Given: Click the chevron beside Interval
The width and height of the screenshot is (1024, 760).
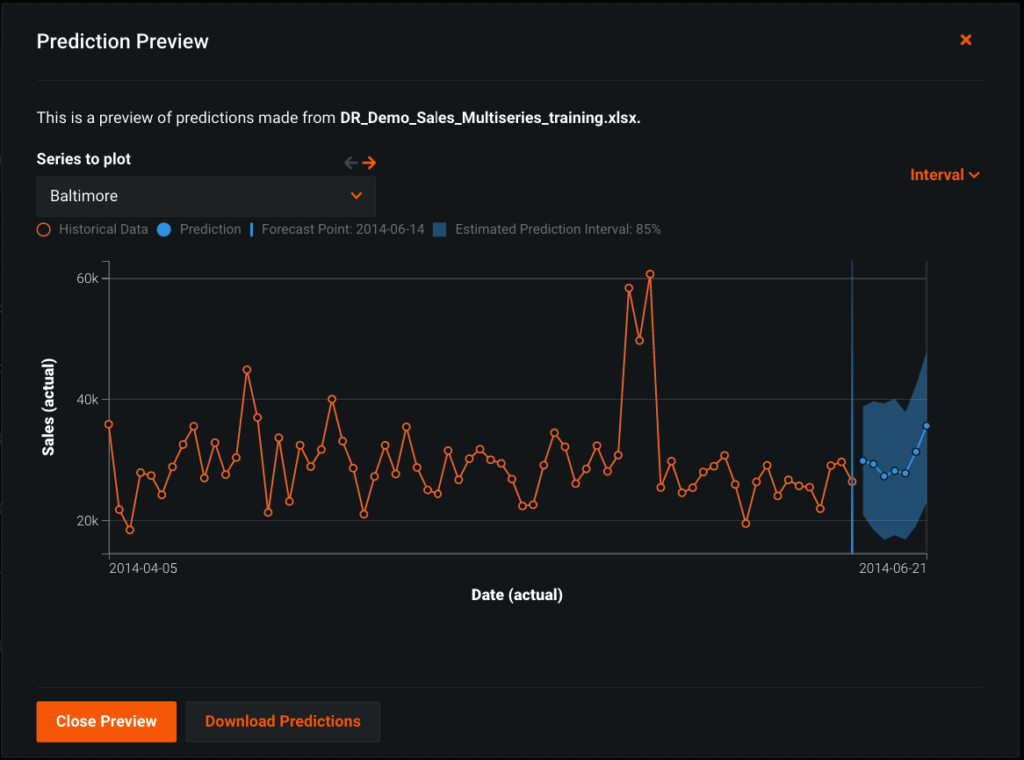Looking at the screenshot, I should 975,175.
